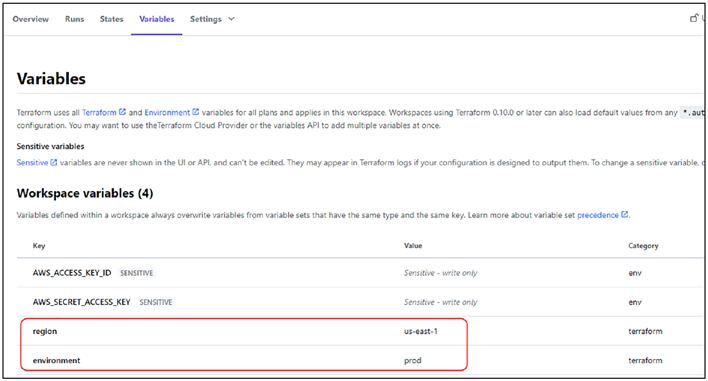Open the Terraform variables documentation link
Image resolution: width=708 pixels, height=381 pixels.
[x=99, y=112]
